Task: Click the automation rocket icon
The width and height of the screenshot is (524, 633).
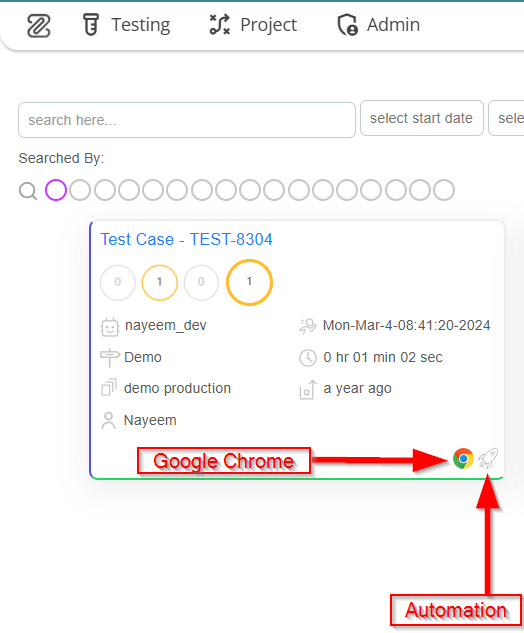Action: 488,458
